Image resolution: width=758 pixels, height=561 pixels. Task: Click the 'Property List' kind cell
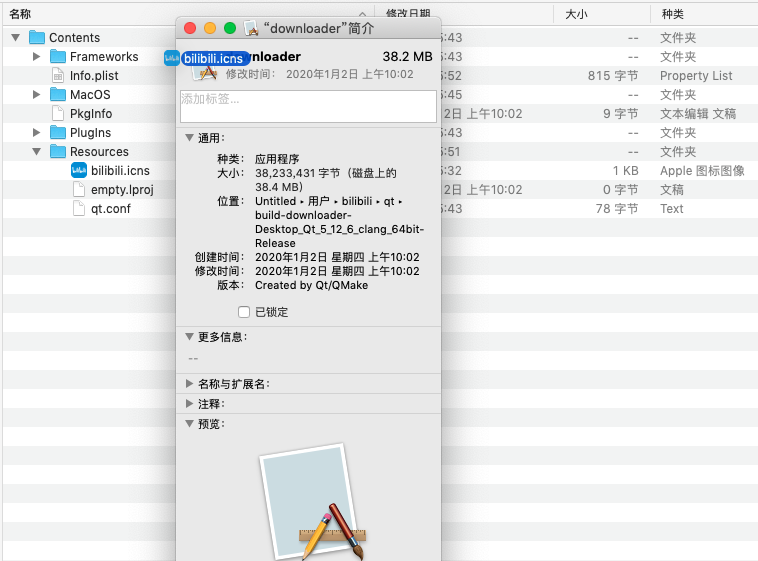click(x=696, y=75)
